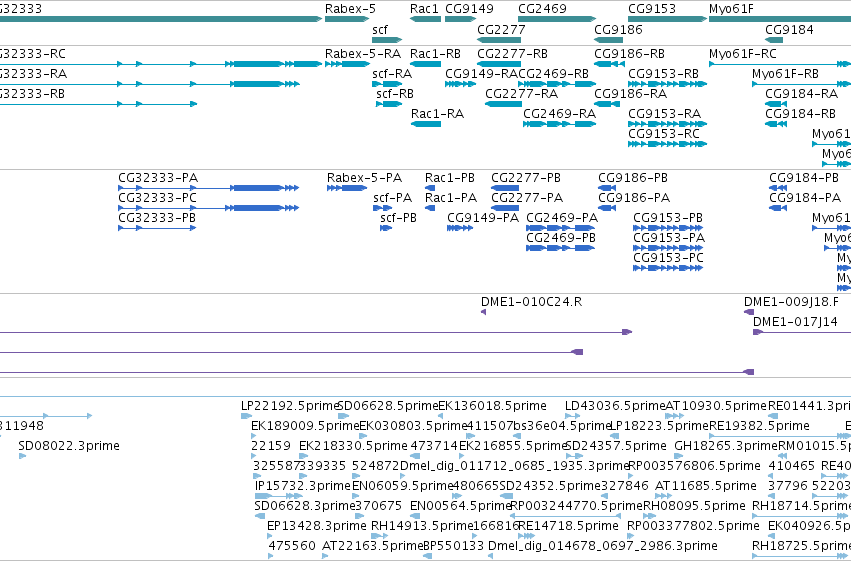Select transcript CG9153-RC
Image resolution: width=851 pixels, height=561 pixels.
point(668,144)
